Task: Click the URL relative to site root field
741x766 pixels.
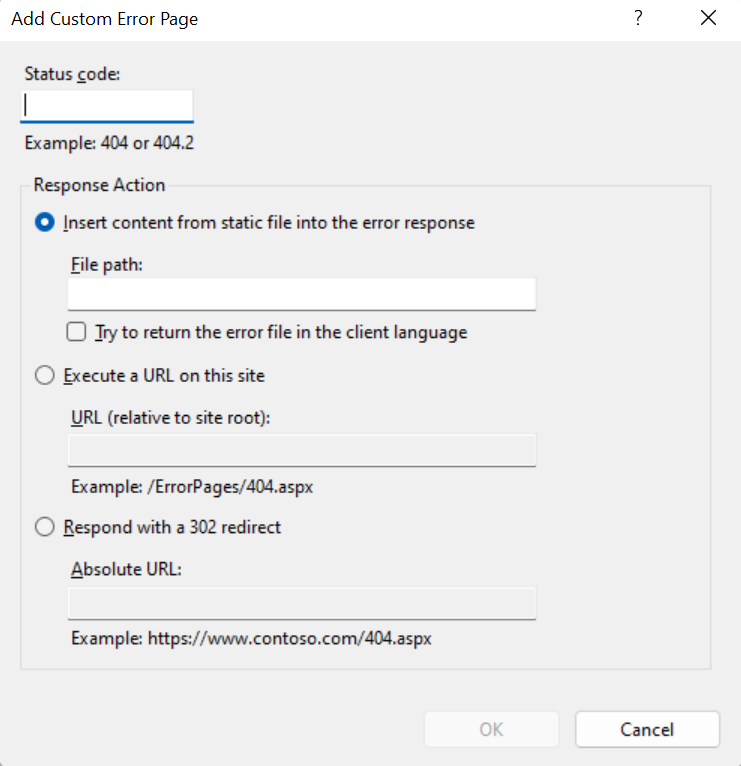Action: [301, 450]
